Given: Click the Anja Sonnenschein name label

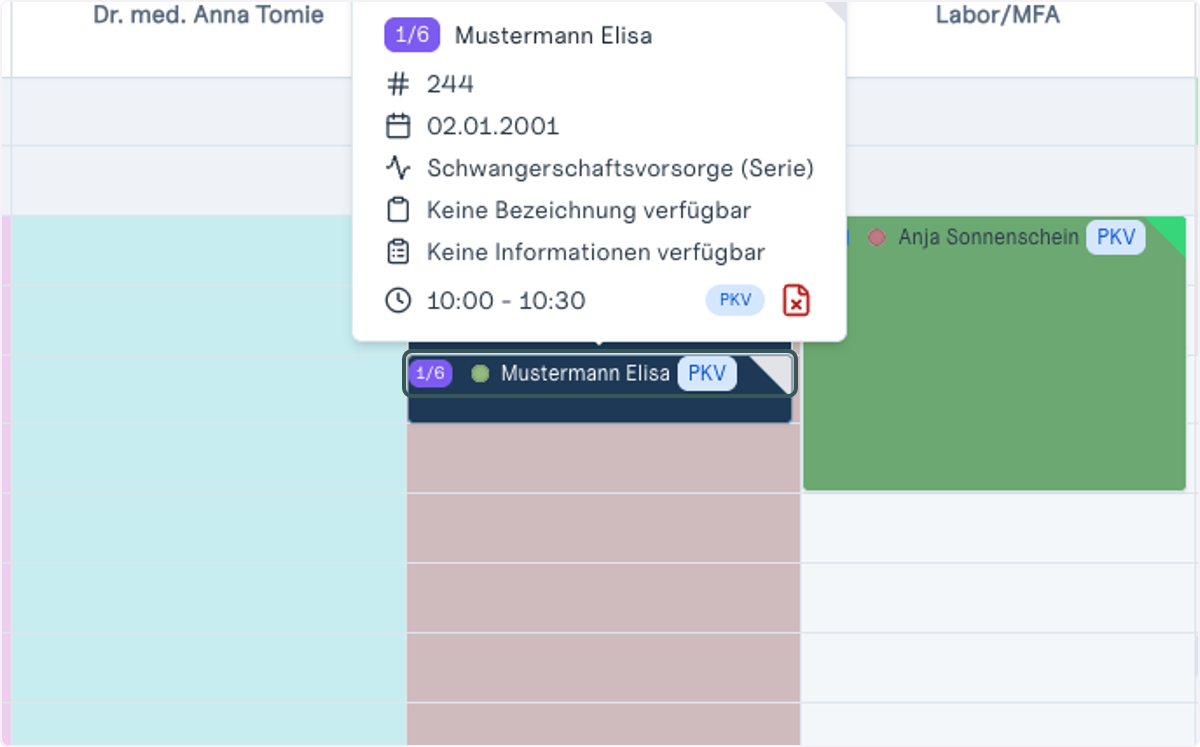Looking at the screenshot, I should coord(988,237).
